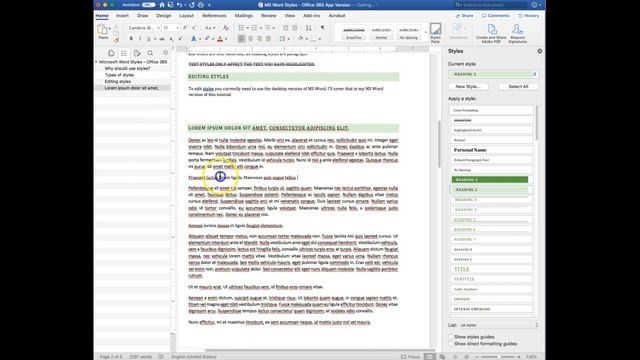
Task: Center align text
Action: 250,39
